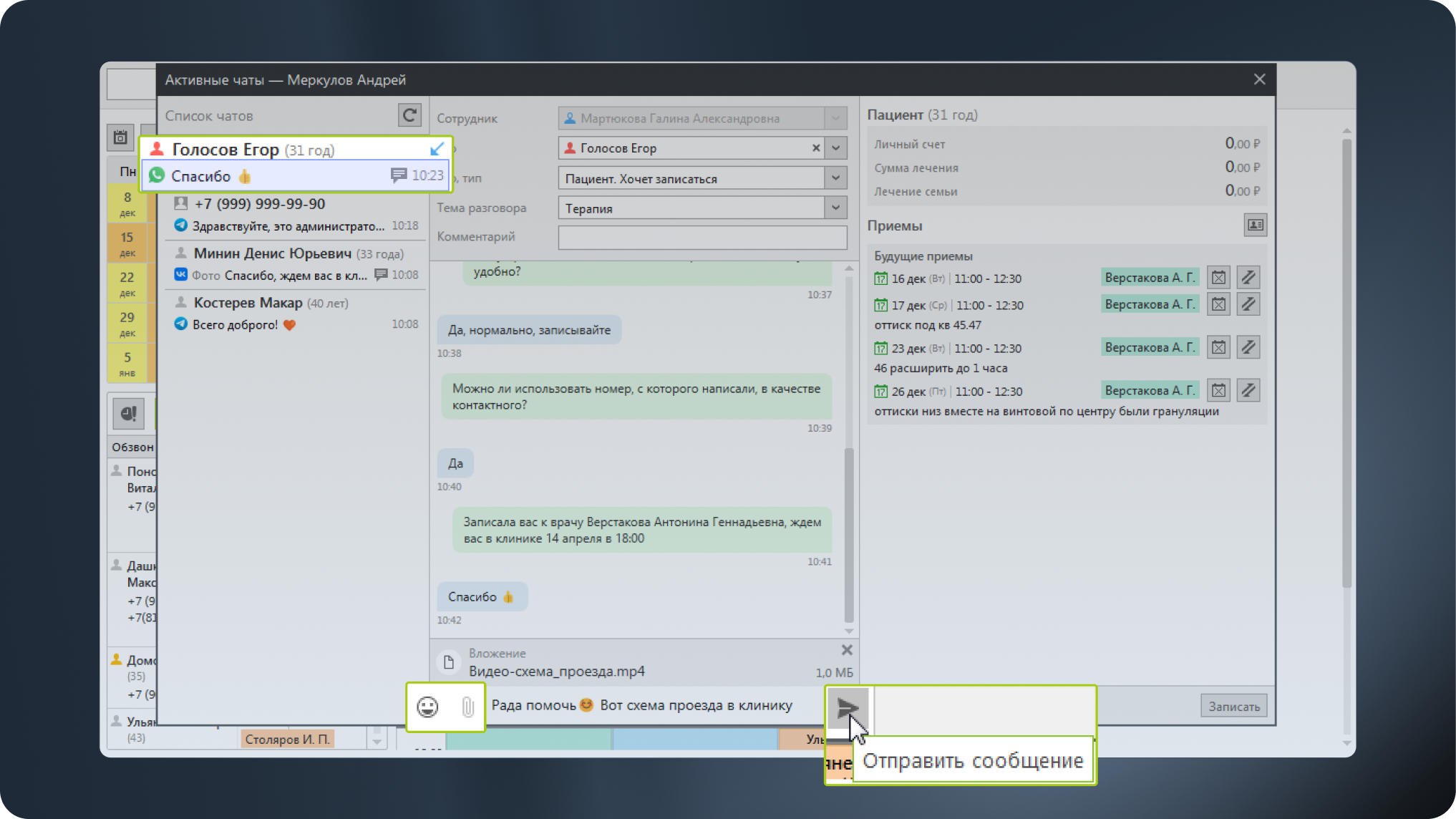Viewport: 1456px width, 819px height.
Task: Send the message with the arrow icon
Action: coord(848,708)
